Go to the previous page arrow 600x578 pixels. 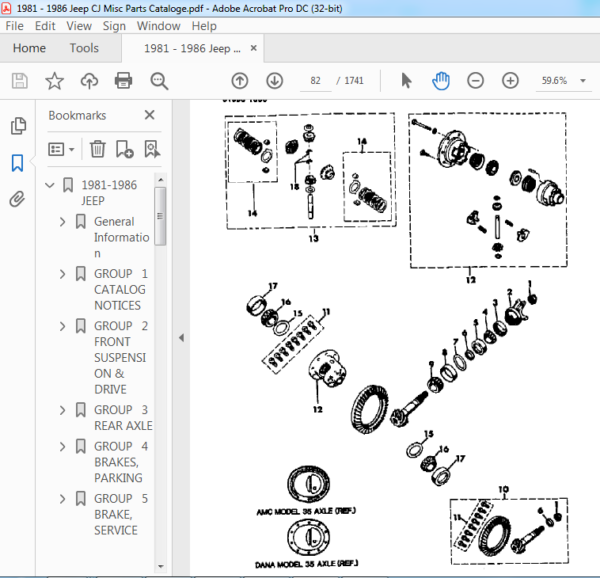pyautogui.click(x=240, y=81)
